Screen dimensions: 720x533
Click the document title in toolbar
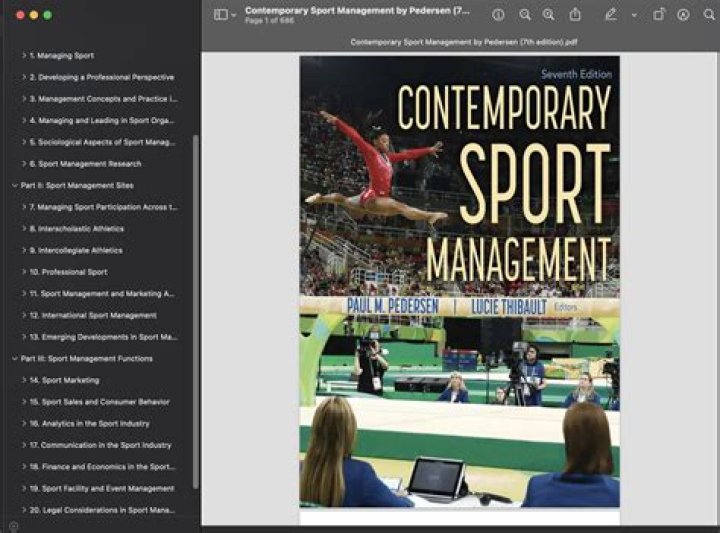[x=357, y=11]
